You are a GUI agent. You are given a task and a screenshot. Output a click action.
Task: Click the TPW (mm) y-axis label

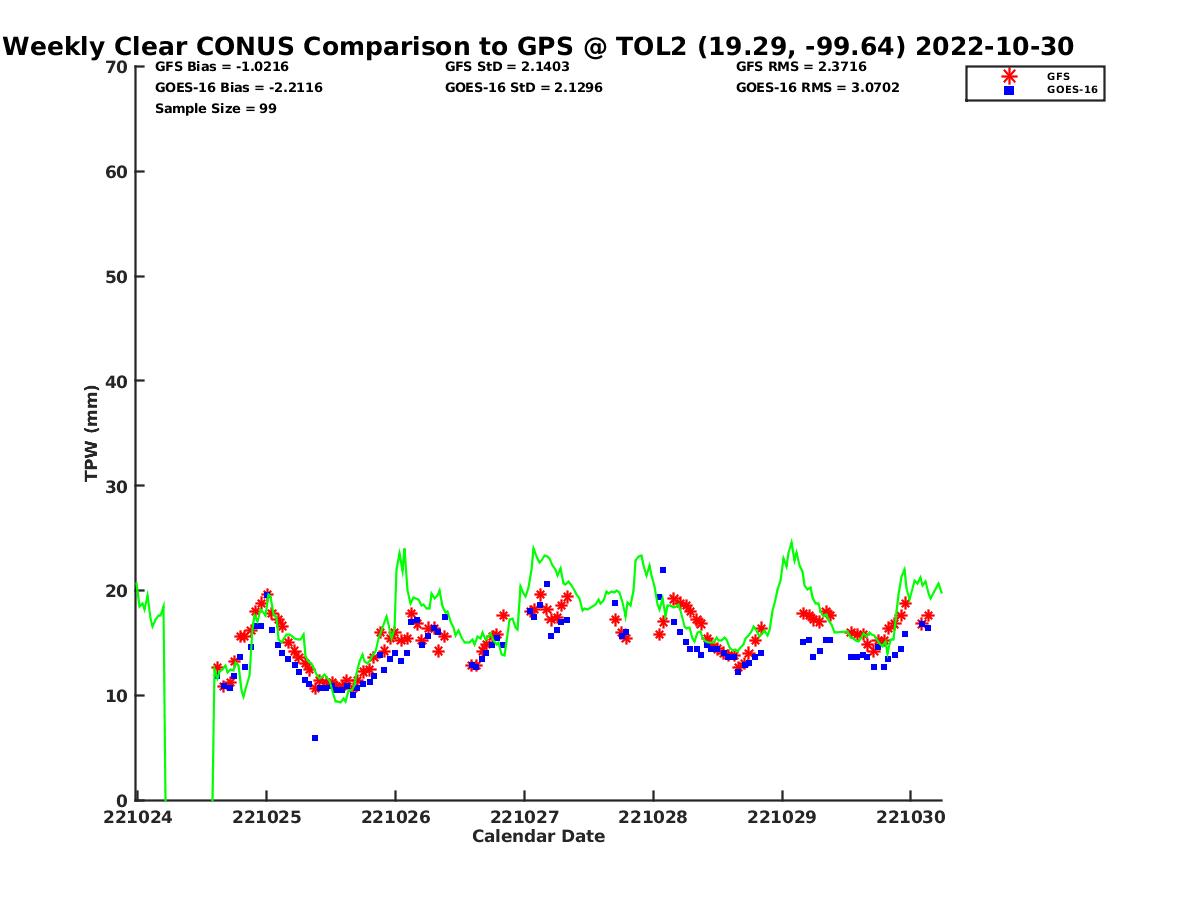tap(92, 433)
